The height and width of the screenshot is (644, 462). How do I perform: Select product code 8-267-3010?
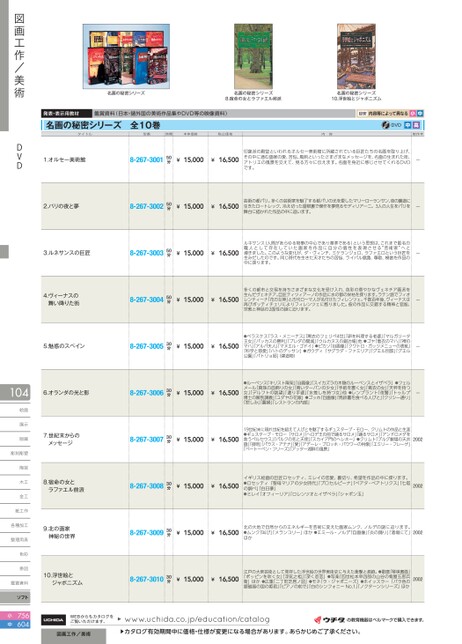pyautogui.click(x=147, y=579)
